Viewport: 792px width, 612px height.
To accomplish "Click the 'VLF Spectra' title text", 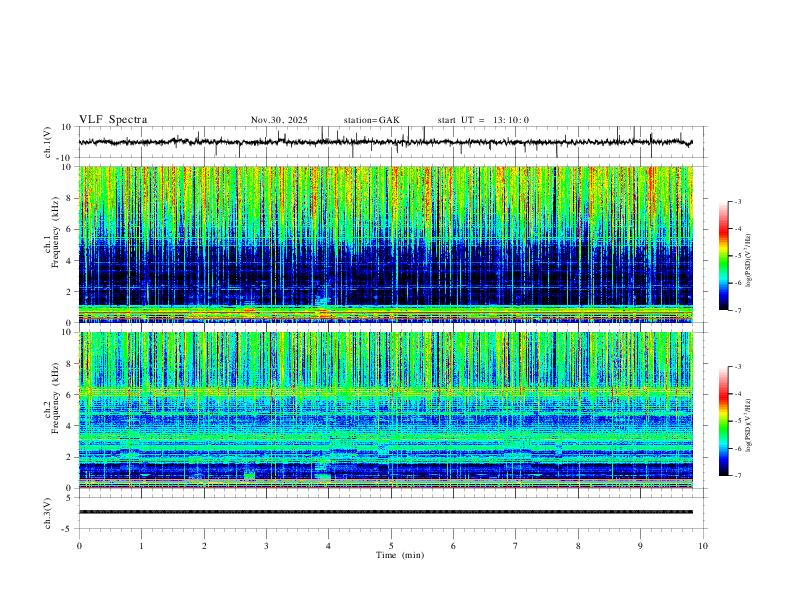I will 113,120.
